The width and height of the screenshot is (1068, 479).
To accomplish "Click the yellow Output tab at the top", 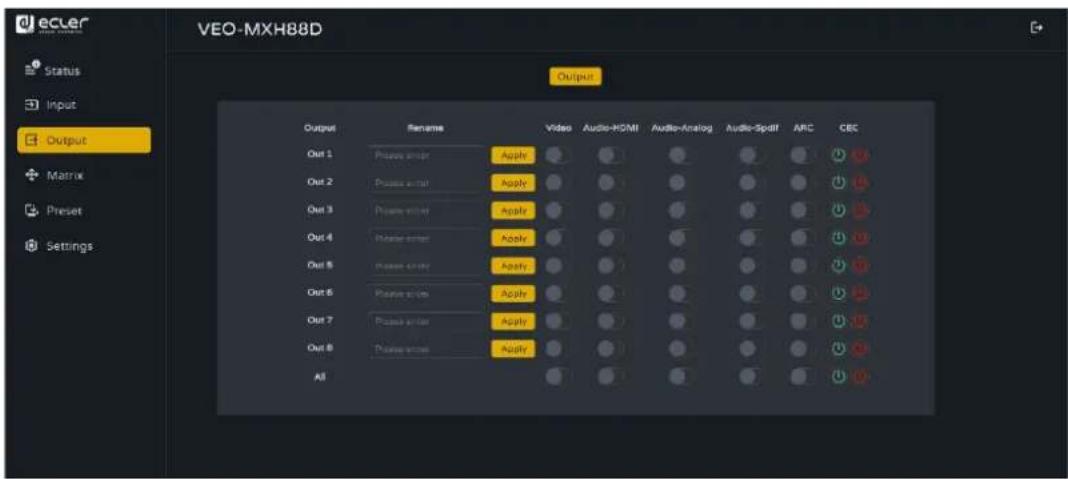I will (x=576, y=78).
